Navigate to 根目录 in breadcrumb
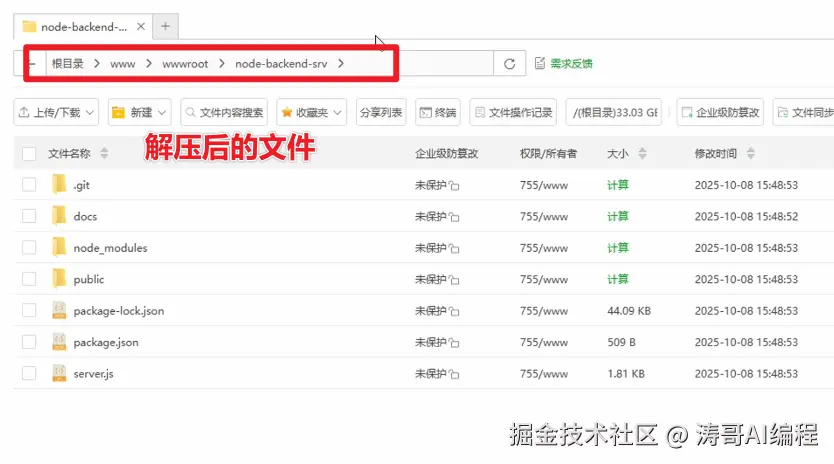The image size is (834, 464). click(x=68, y=64)
